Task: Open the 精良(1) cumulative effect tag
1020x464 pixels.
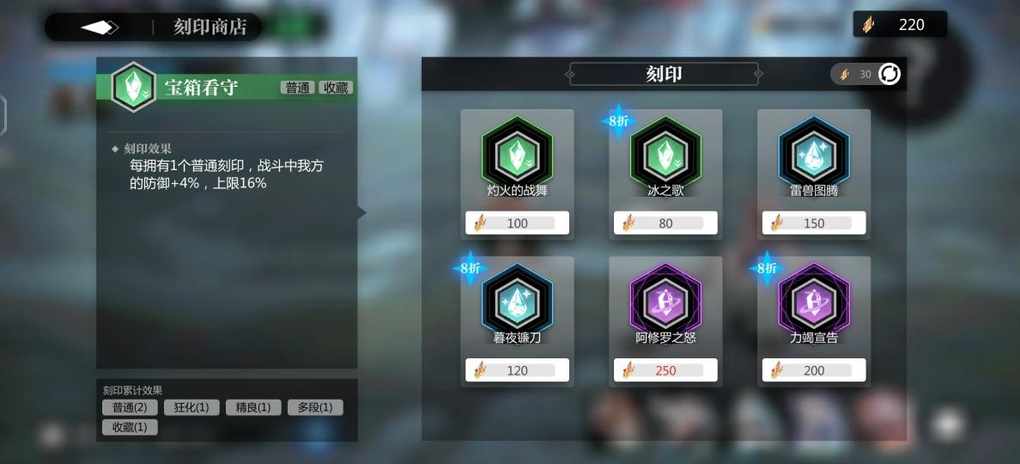Action: tap(254, 407)
